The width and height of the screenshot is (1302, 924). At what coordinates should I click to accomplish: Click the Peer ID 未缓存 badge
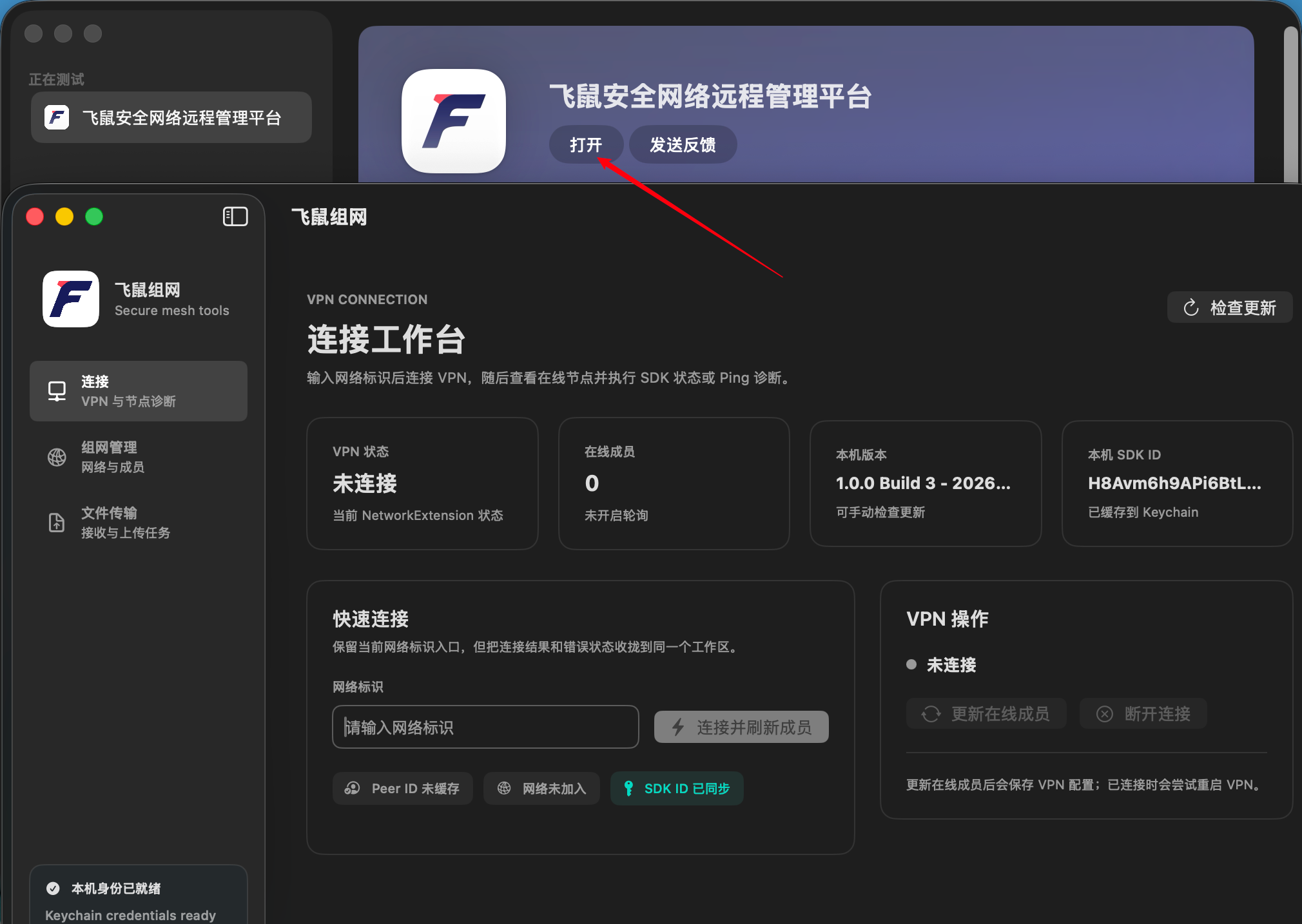(403, 788)
